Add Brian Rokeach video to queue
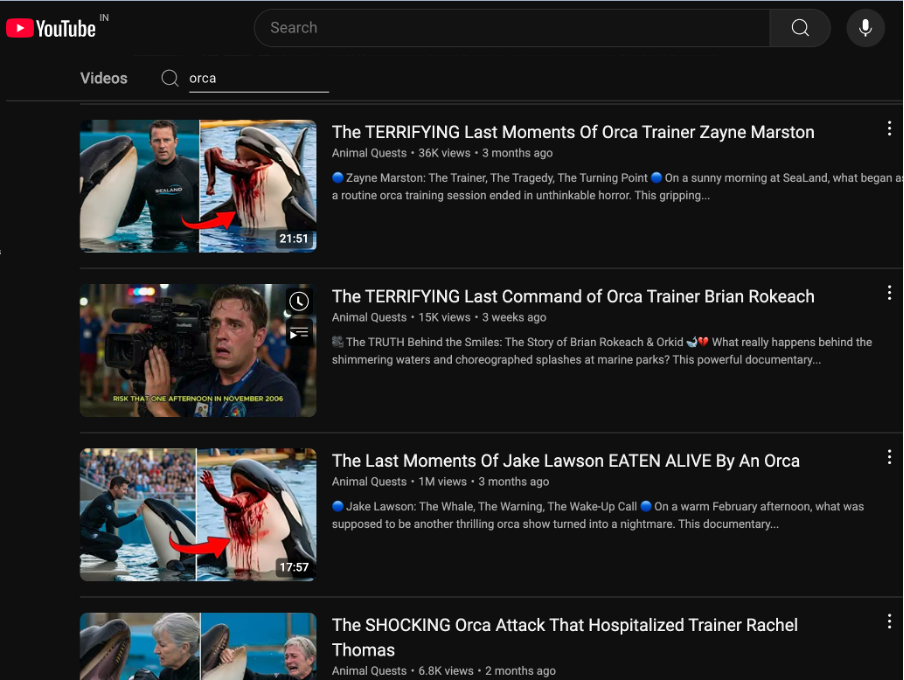The height and width of the screenshot is (680, 904). tap(299, 333)
